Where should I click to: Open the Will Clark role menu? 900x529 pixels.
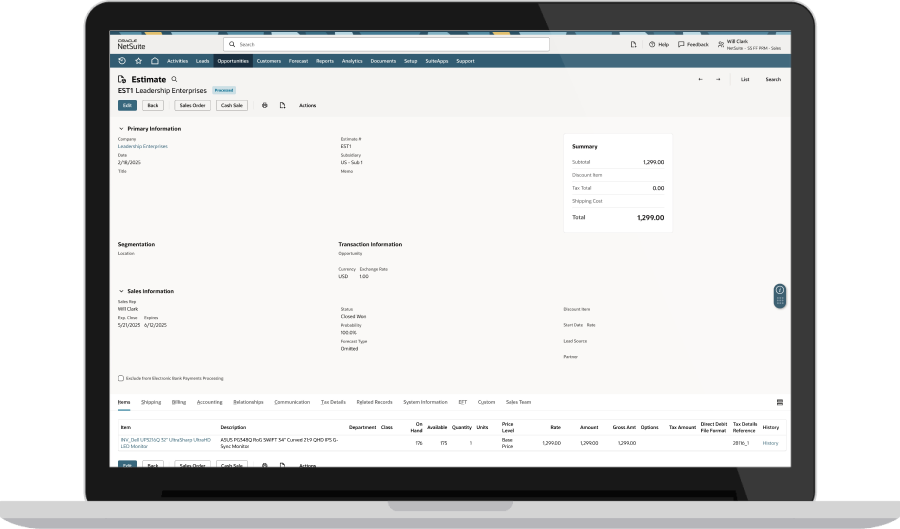click(x=750, y=45)
